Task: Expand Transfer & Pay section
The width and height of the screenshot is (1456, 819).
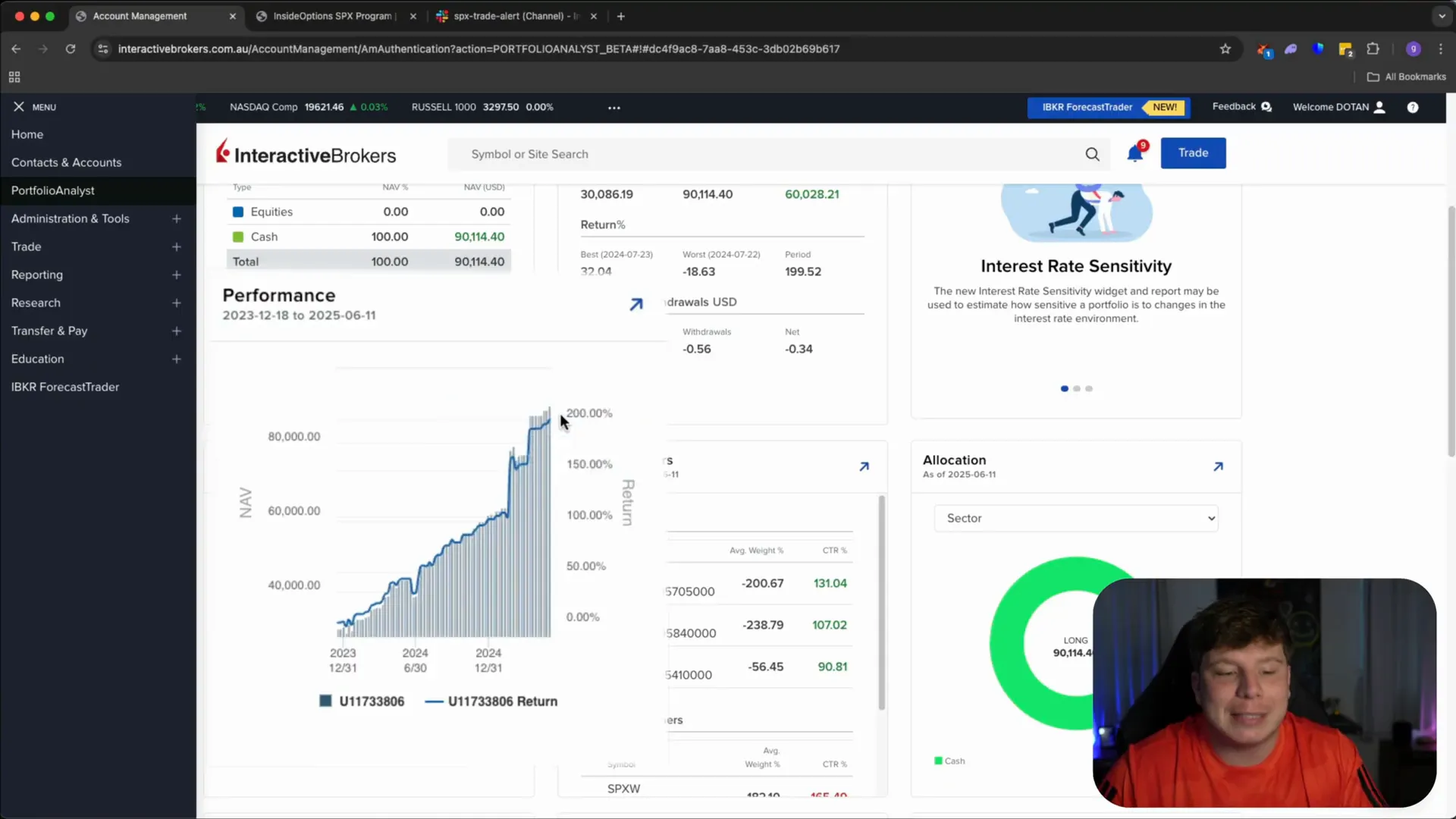Action: 176,331
